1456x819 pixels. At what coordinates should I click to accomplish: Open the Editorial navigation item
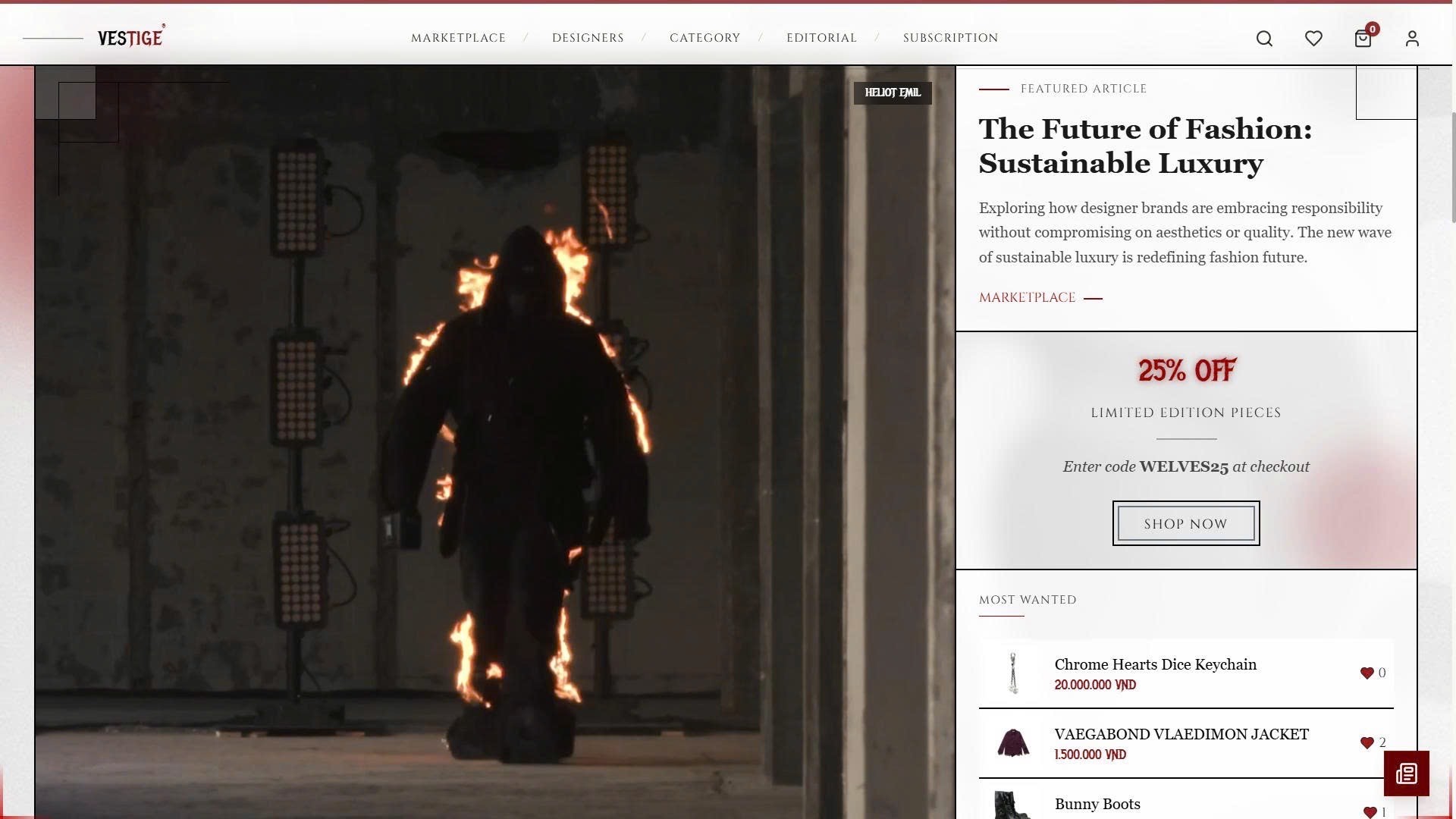pos(821,38)
